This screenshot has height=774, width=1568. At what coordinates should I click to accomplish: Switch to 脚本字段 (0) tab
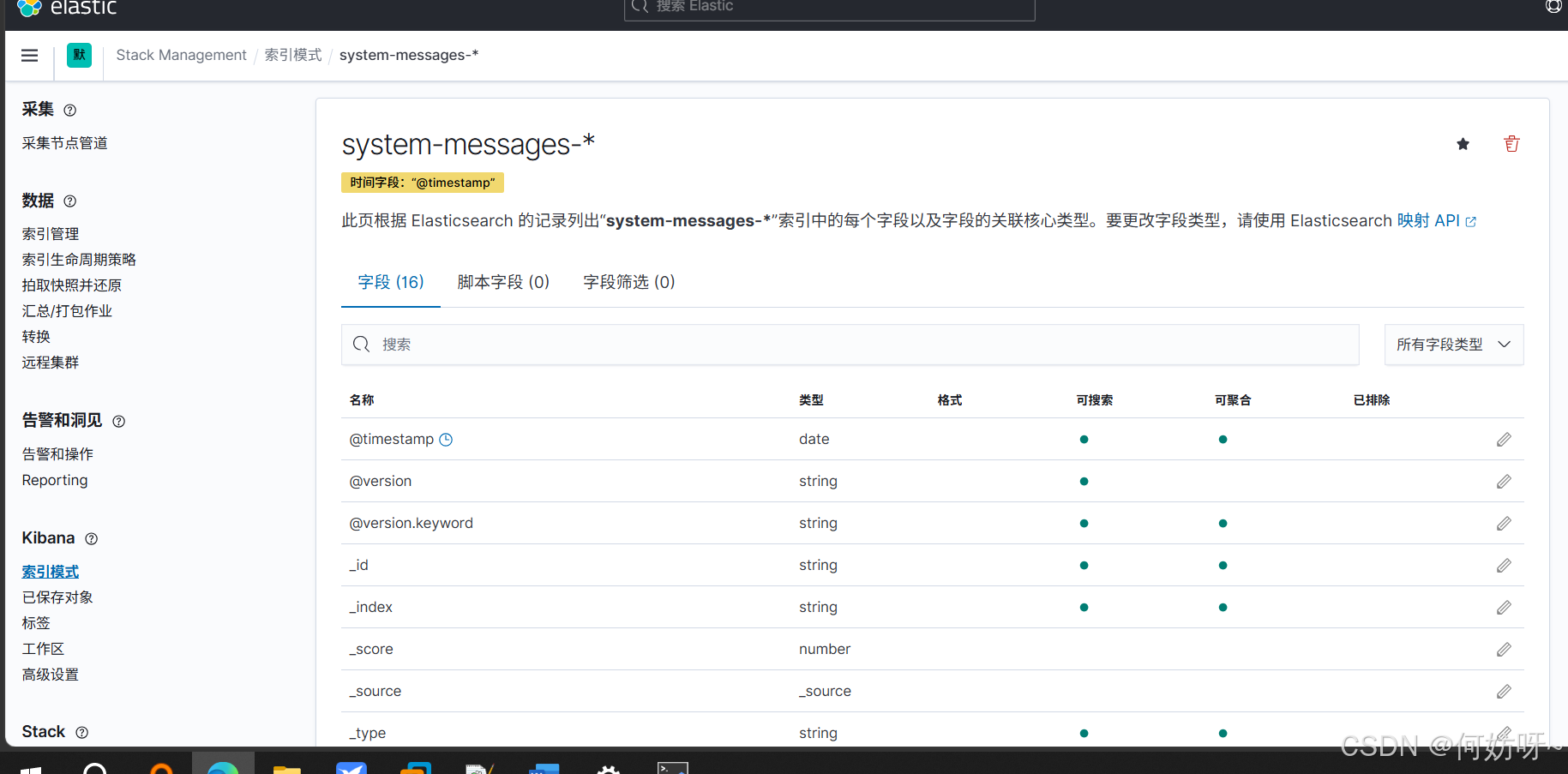pyautogui.click(x=503, y=283)
